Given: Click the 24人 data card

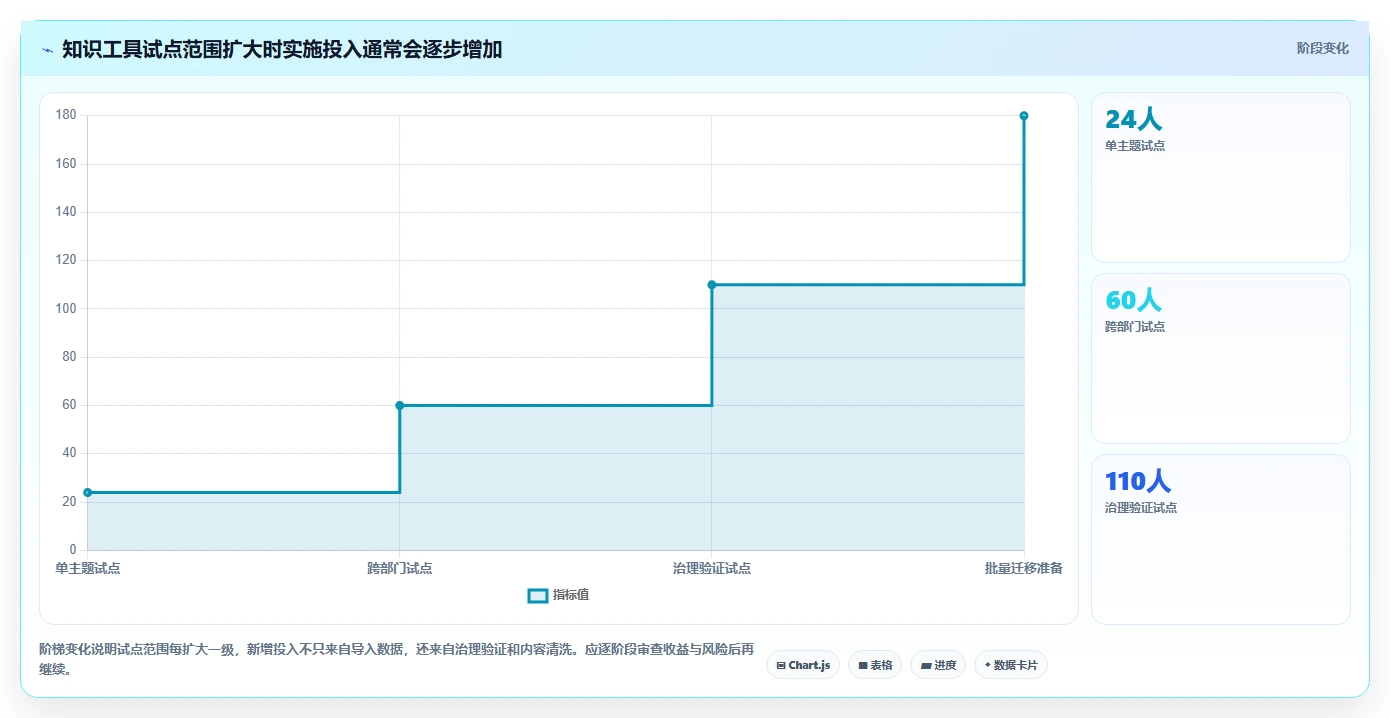Looking at the screenshot, I should (x=1221, y=178).
